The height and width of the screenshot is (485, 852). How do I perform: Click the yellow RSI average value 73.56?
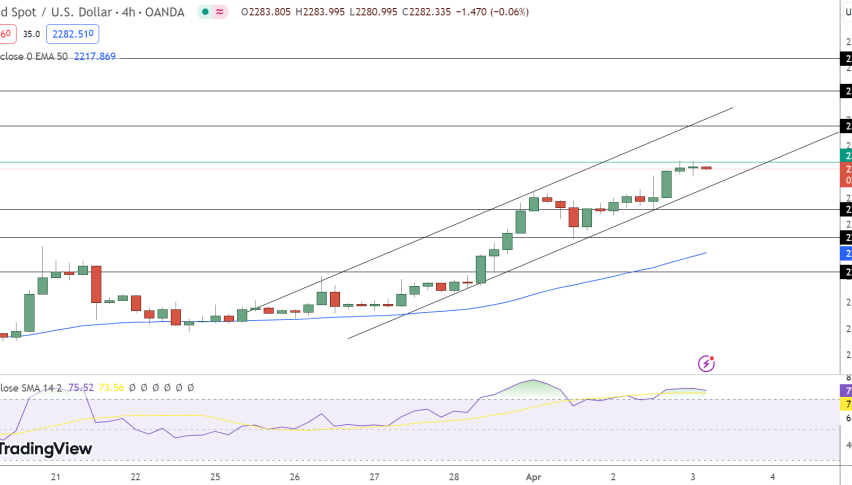[x=111, y=388]
